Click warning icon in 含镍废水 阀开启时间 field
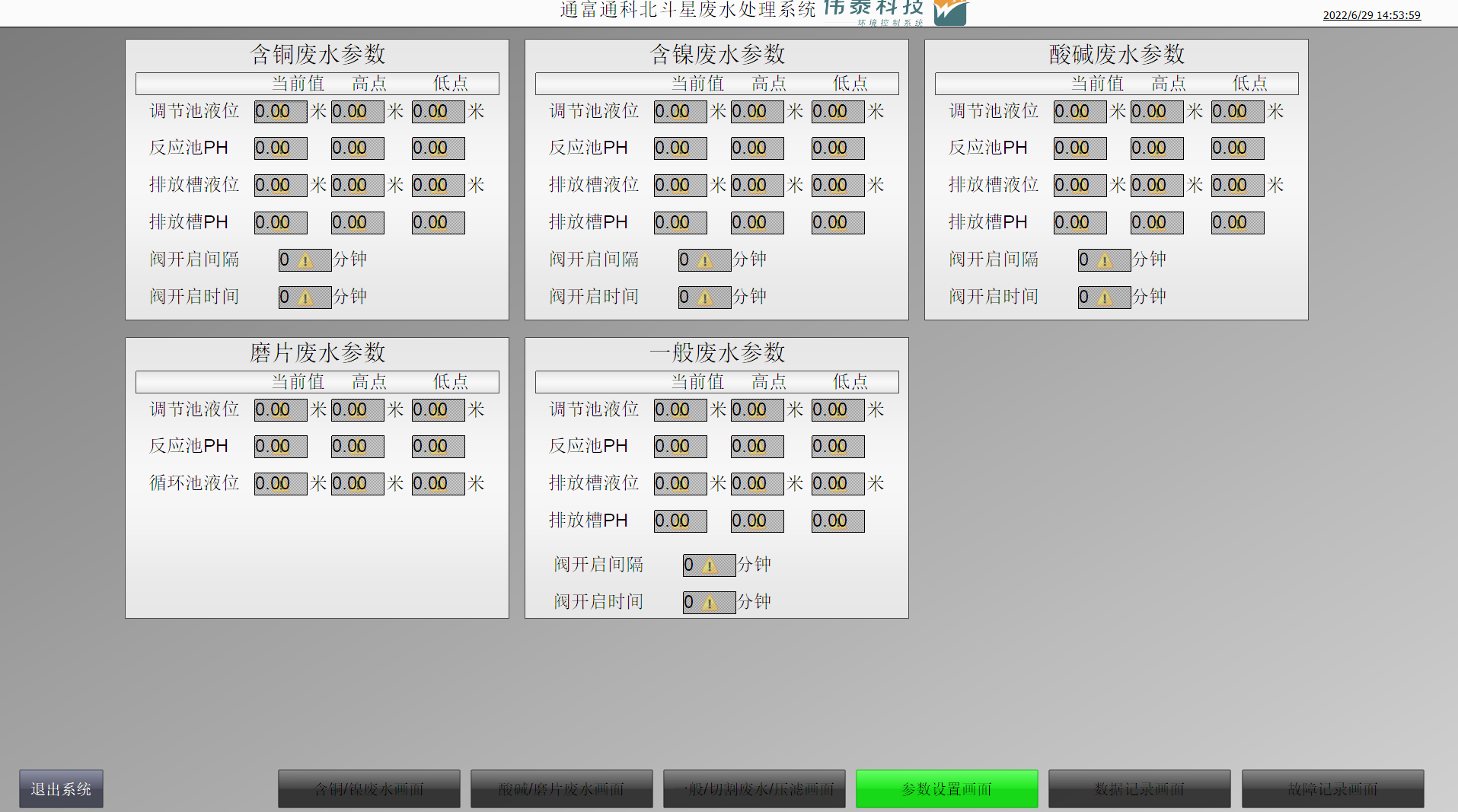Viewport: 1458px width, 812px height. (x=705, y=298)
